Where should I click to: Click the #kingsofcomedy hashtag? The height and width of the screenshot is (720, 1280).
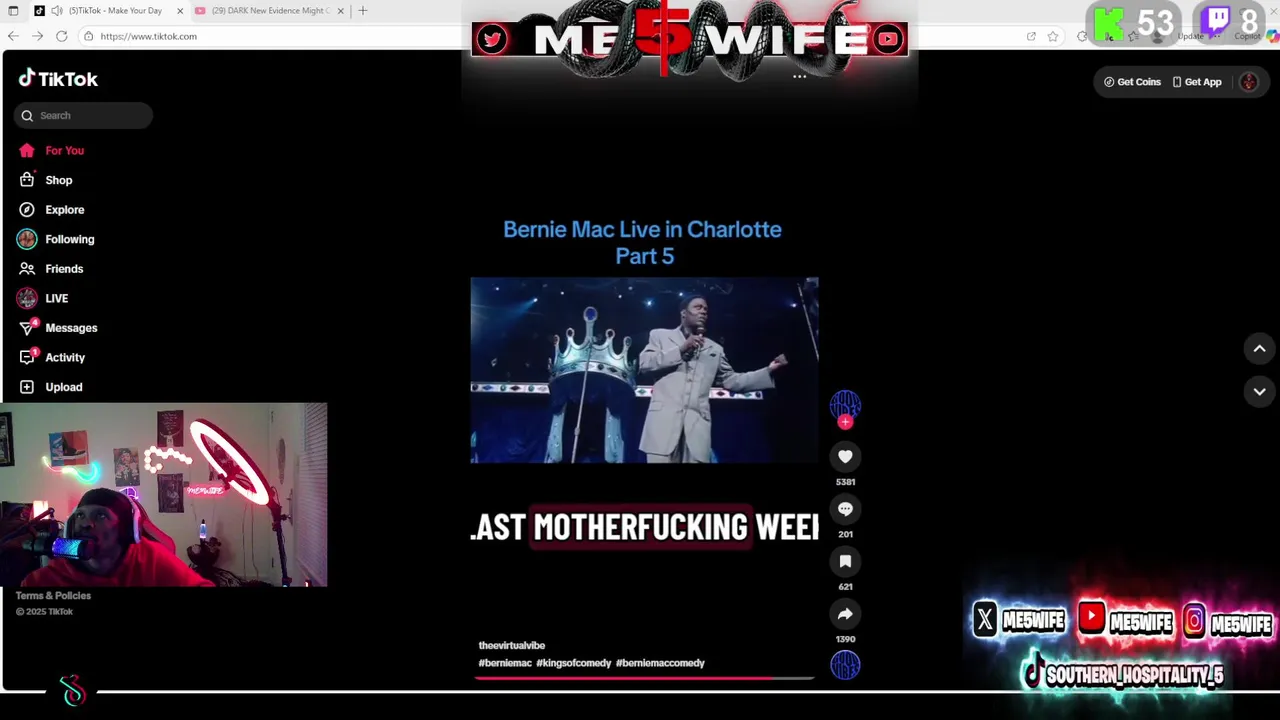coord(573,663)
